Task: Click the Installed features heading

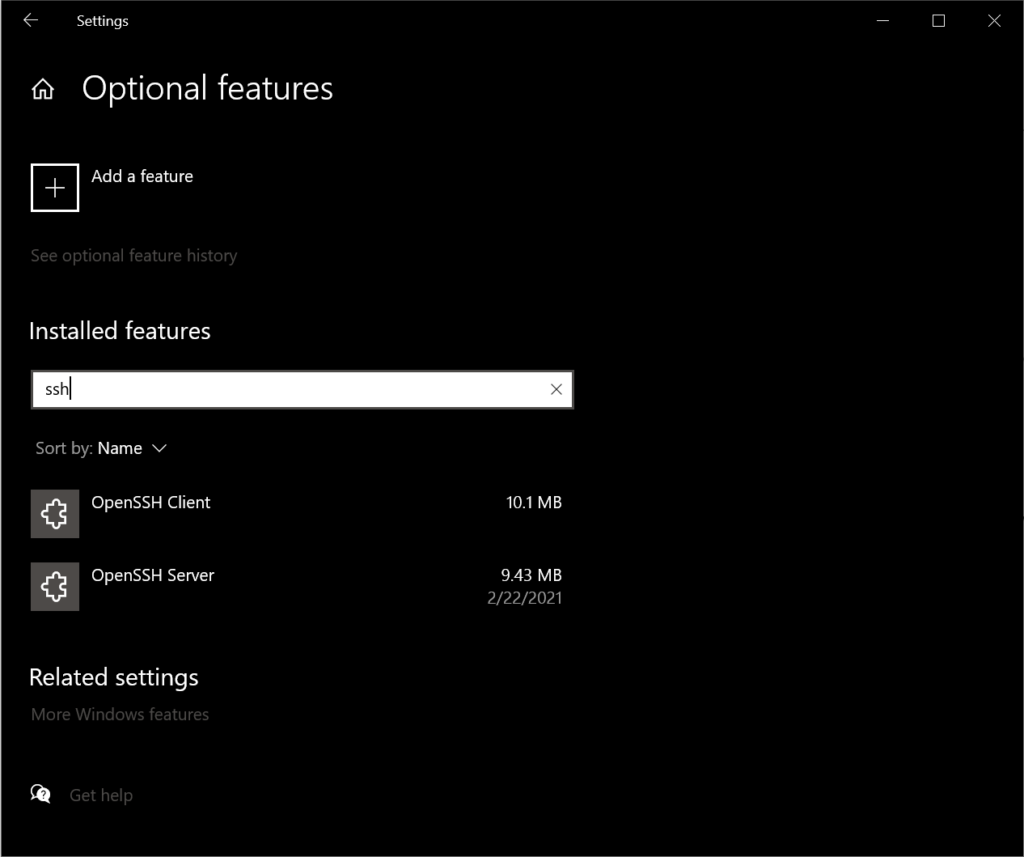Action: click(120, 331)
